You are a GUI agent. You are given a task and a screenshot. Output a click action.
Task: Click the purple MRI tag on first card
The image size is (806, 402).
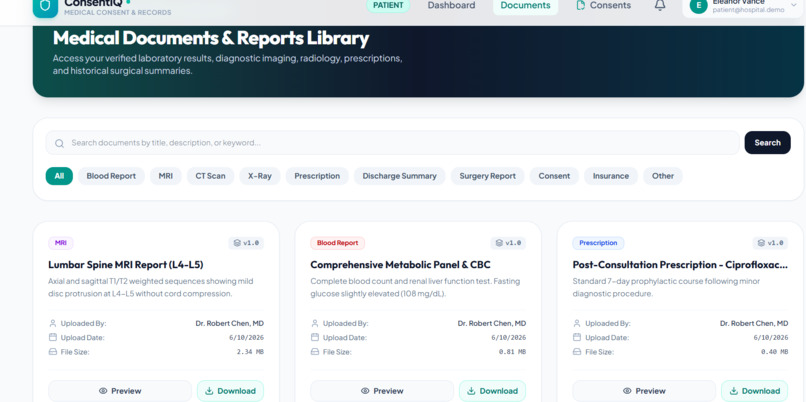click(x=61, y=243)
